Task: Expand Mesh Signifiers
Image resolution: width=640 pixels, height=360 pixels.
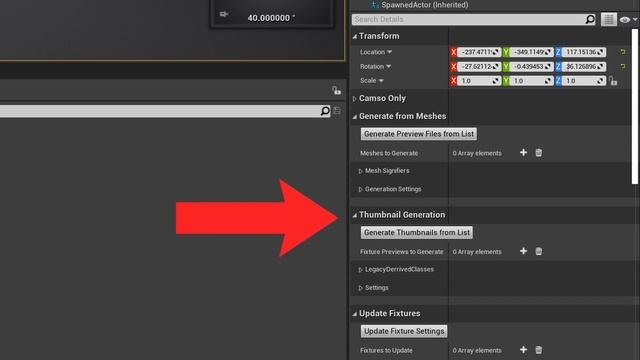Action: [x=360, y=171]
